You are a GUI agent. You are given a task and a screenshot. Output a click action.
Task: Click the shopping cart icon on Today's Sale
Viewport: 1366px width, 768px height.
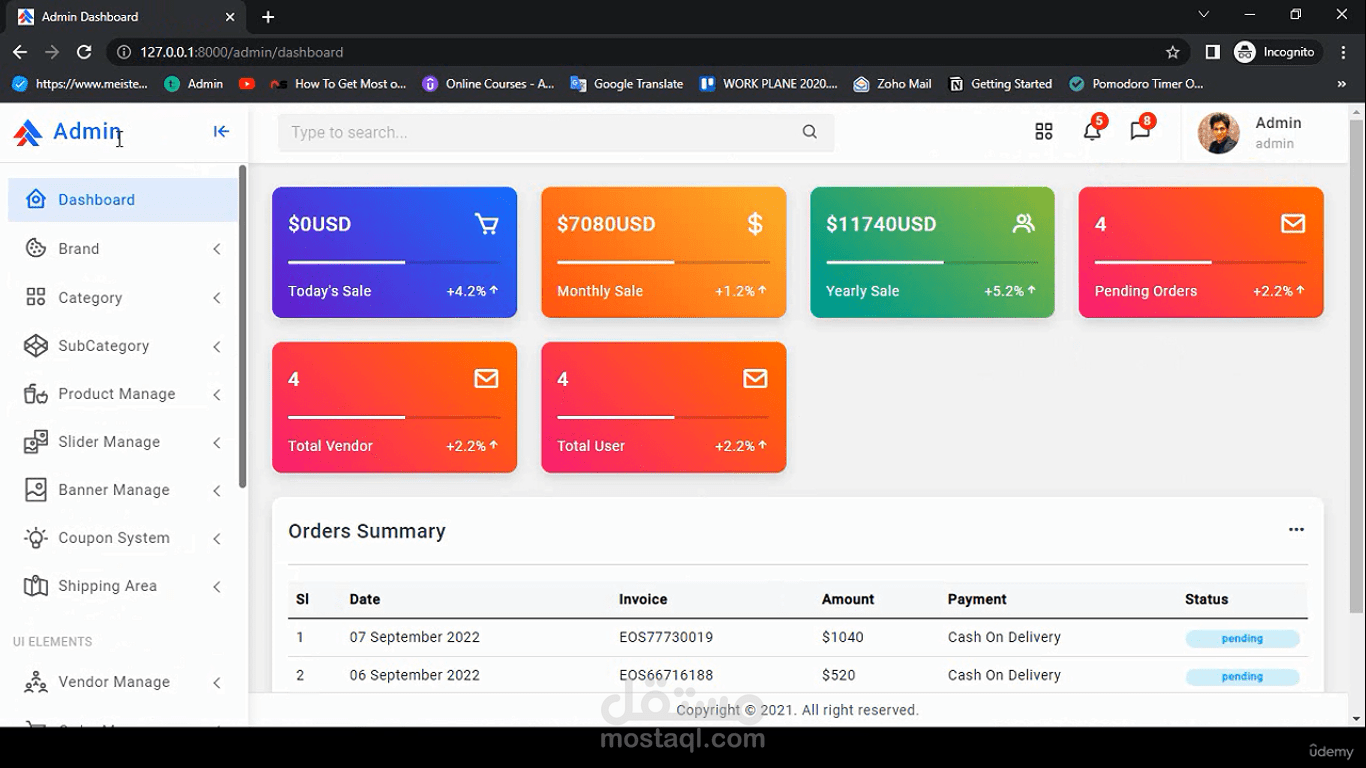pos(486,224)
